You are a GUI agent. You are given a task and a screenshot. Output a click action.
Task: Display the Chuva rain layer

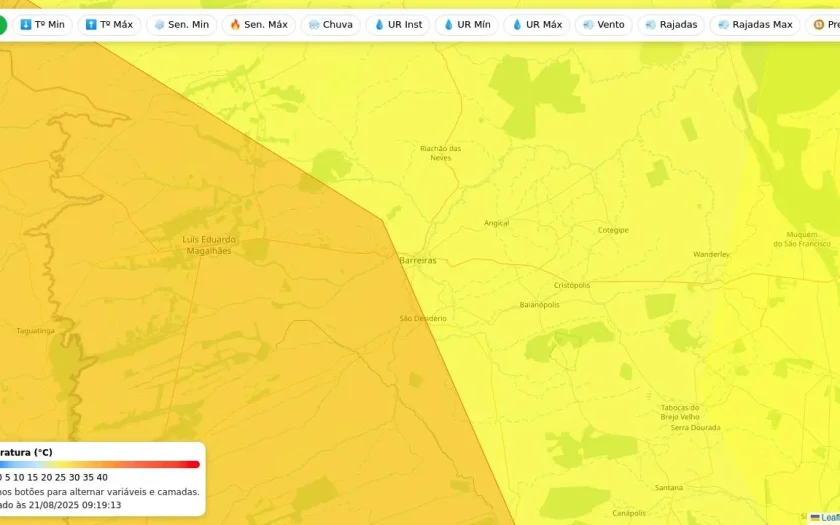click(331, 25)
